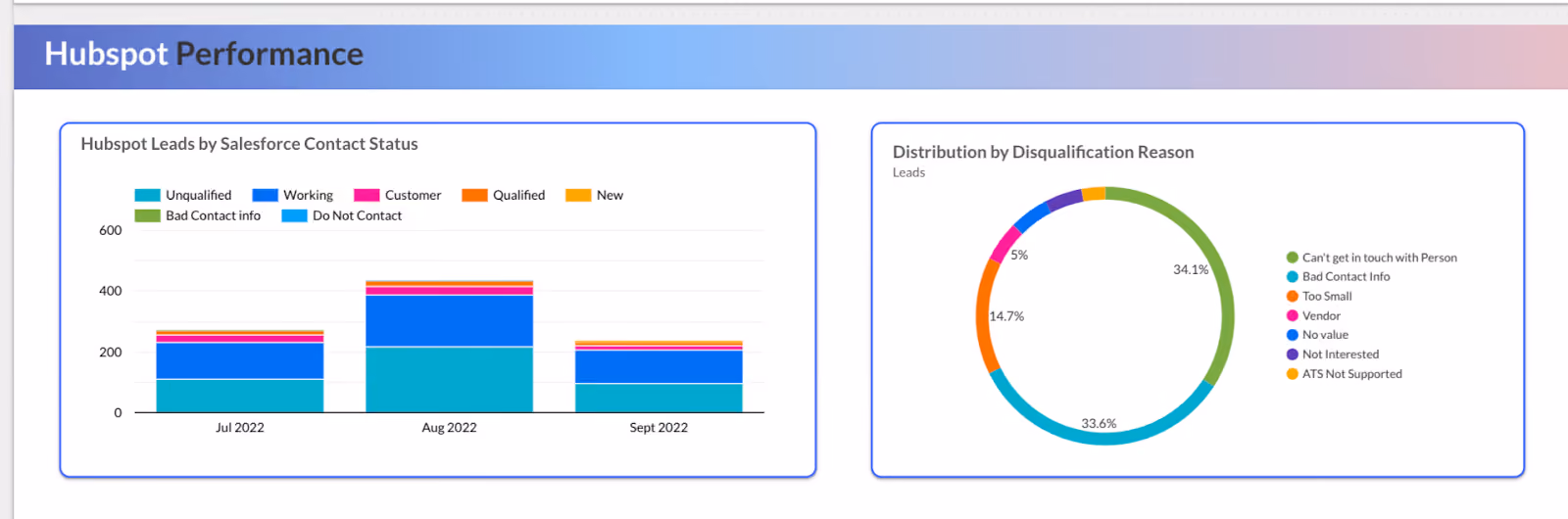1568x519 pixels.
Task: Click the 600 y-axis value
Action: (111, 230)
